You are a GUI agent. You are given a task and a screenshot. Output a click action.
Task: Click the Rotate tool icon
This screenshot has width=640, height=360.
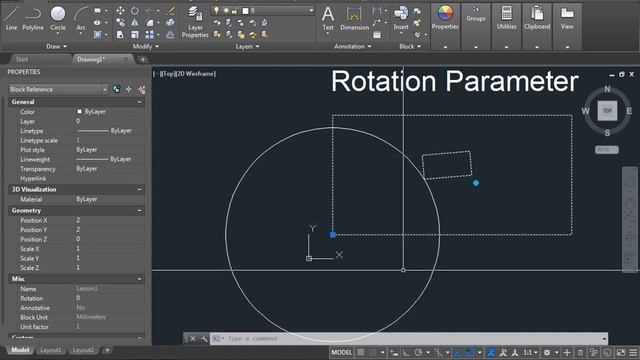[x=135, y=11]
